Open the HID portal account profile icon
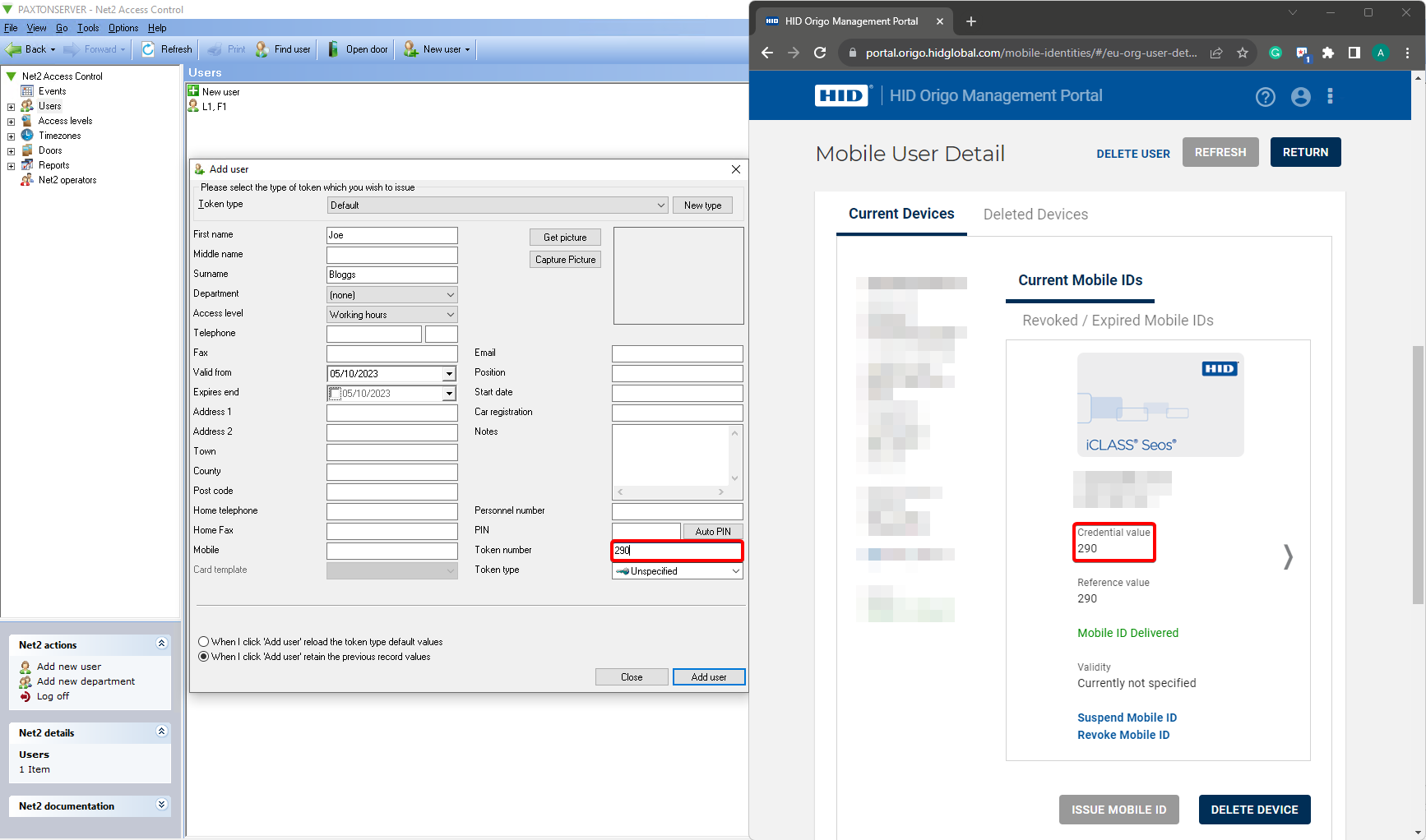This screenshot has height=840, width=1426. click(1300, 97)
